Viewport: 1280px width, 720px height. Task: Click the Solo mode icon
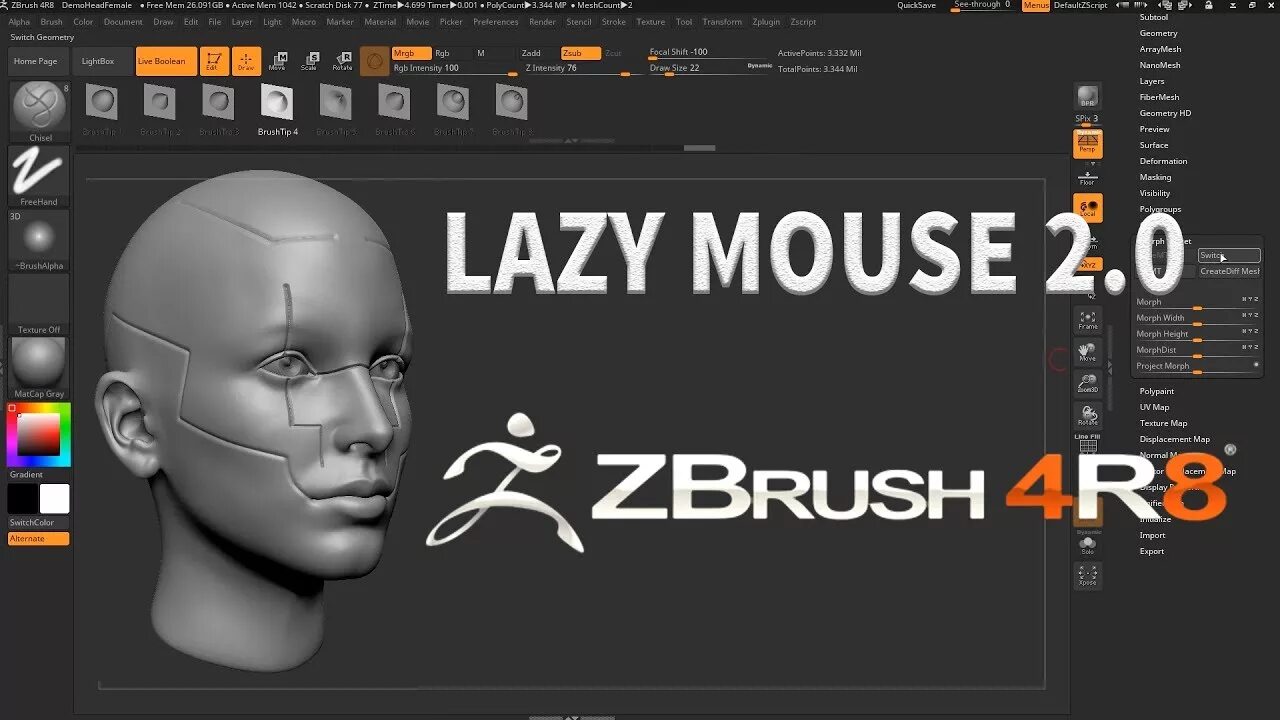tap(1088, 545)
